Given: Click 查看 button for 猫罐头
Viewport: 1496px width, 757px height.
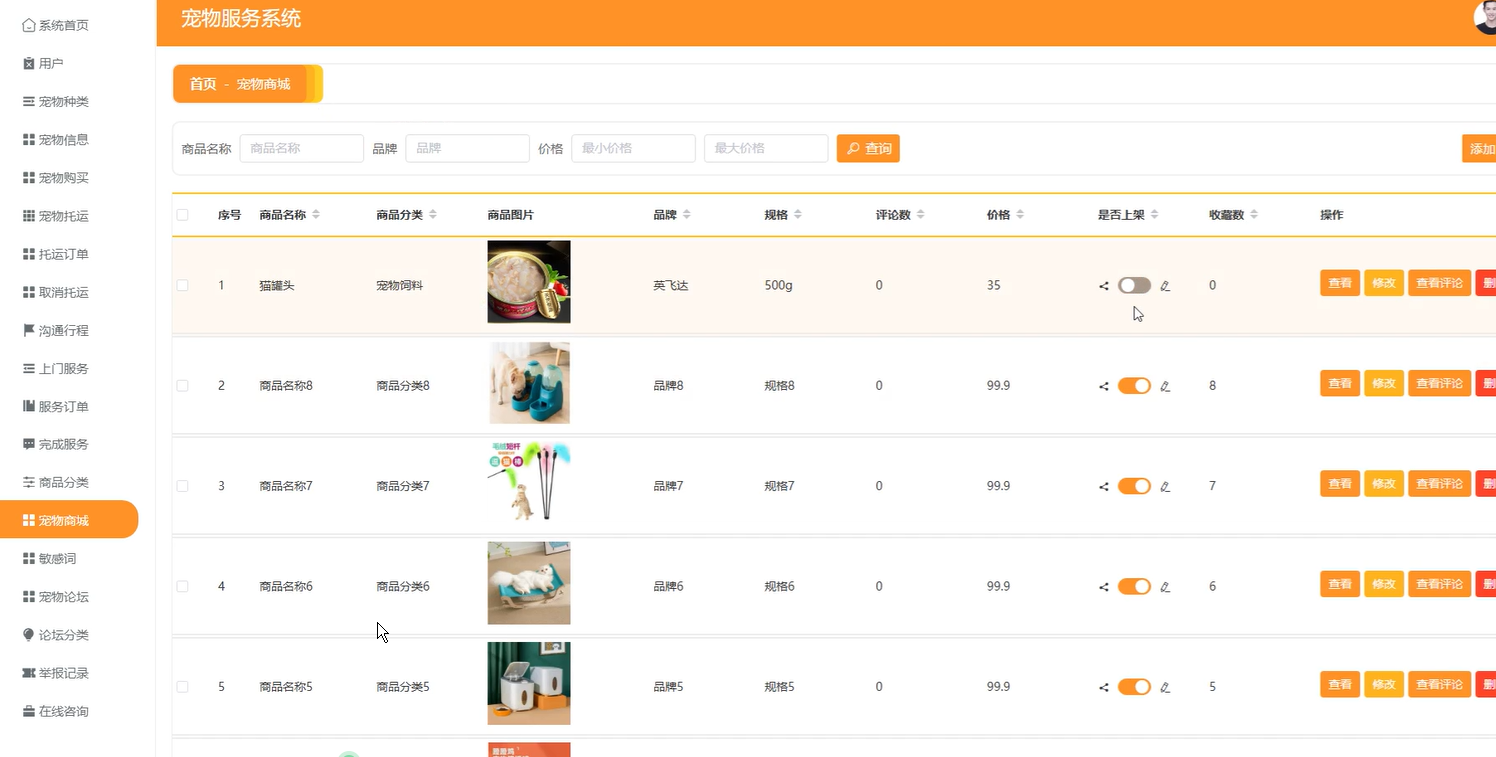Looking at the screenshot, I should pos(1340,283).
